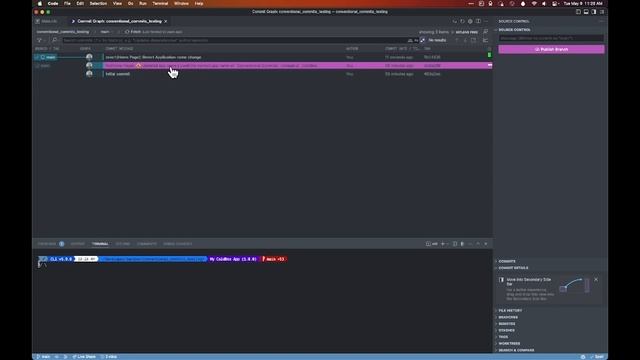Open the more actions ellipsis in Source Control header
640x360 pixels.
coord(601,21)
